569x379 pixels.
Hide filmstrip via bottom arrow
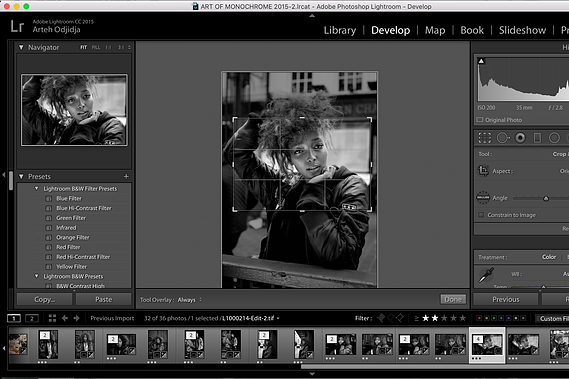point(312,374)
